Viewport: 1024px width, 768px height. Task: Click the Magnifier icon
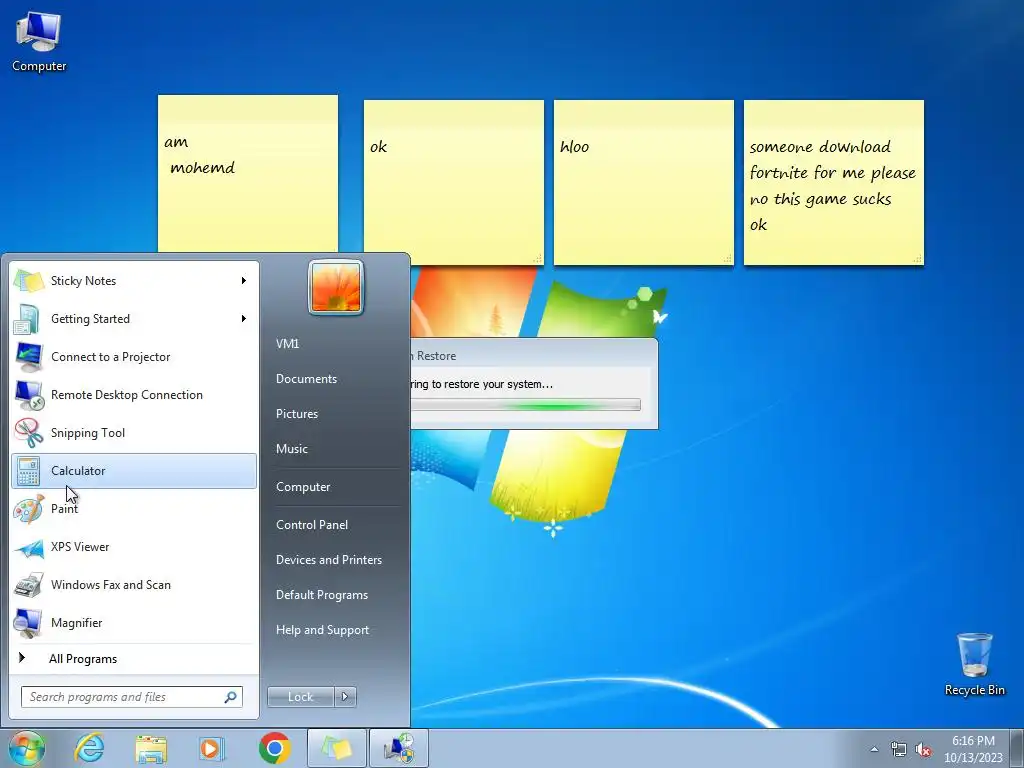(x=28, y=623)
